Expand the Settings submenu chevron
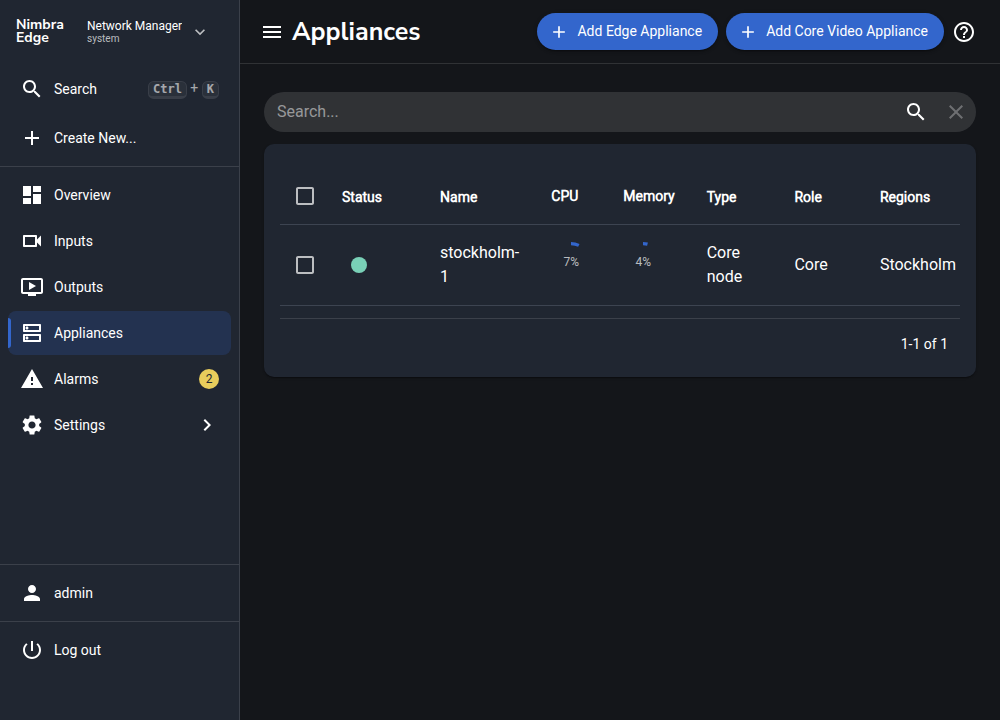This screenshot has width=1000, height=720. click(x=207, y=425)
